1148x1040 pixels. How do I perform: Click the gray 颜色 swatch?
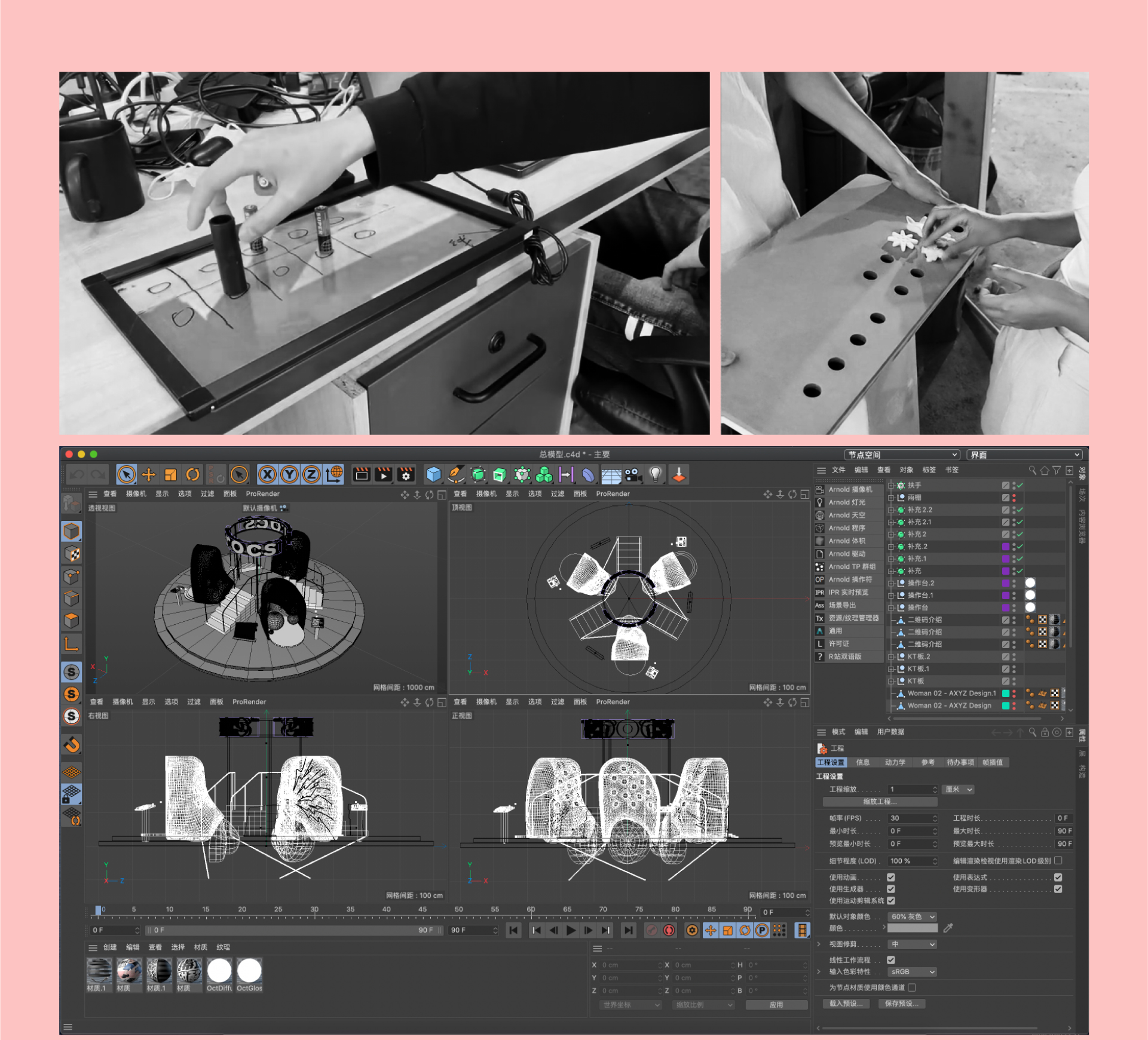[x=912, y=928]
